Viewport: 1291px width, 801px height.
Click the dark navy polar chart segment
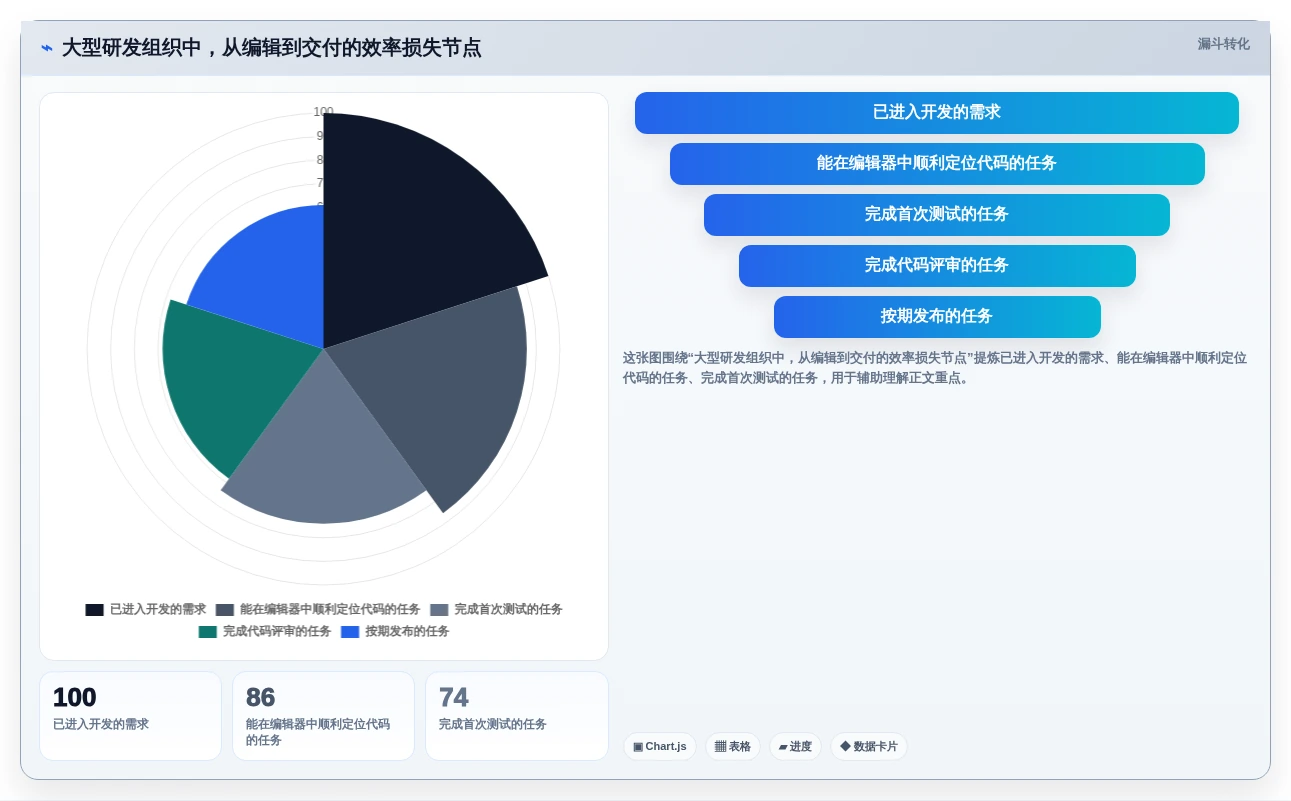410,230
